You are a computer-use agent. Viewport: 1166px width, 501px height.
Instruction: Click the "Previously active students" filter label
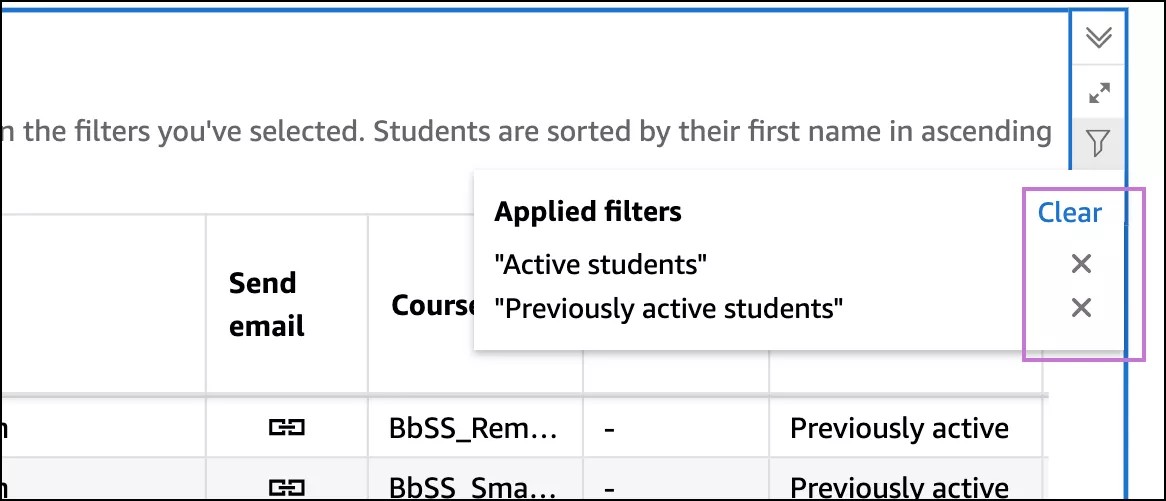tap(668, 308)
